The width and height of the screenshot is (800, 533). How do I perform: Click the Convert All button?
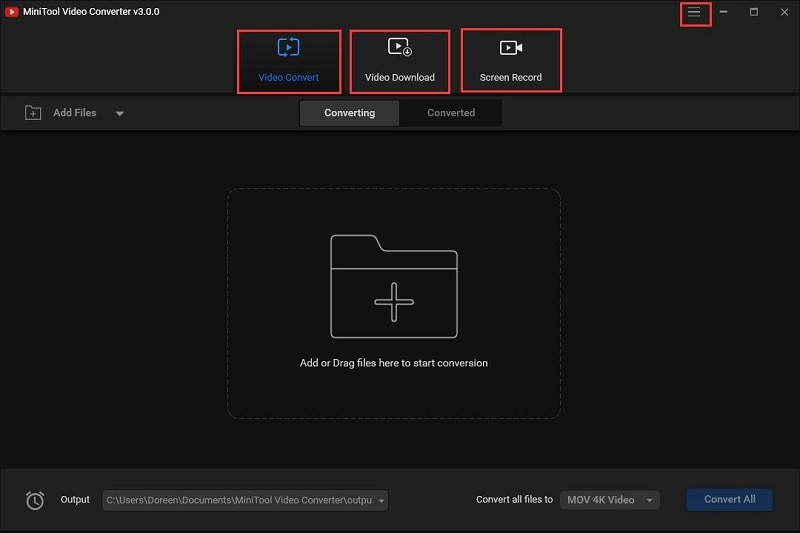tap(730, 499)
